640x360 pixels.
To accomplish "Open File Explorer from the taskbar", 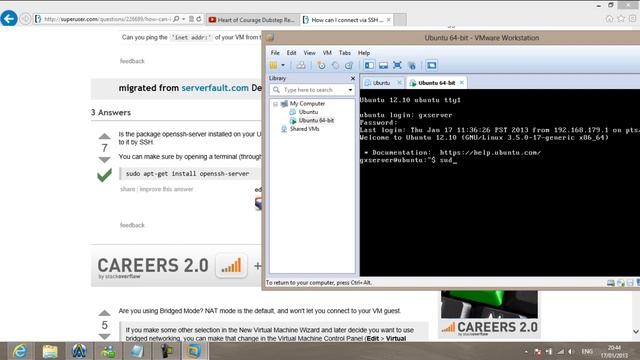I will [x=50, y=351].
